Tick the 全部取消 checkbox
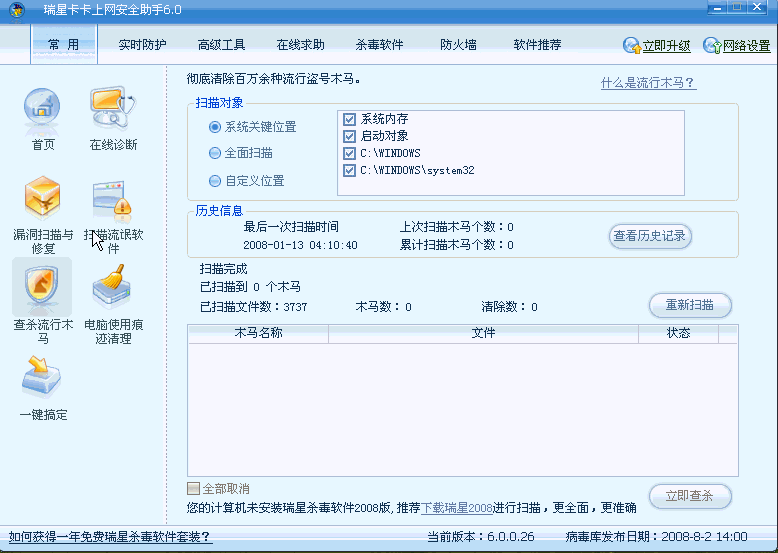The width and height of the screenshot is (778, 553). point(194,489)
